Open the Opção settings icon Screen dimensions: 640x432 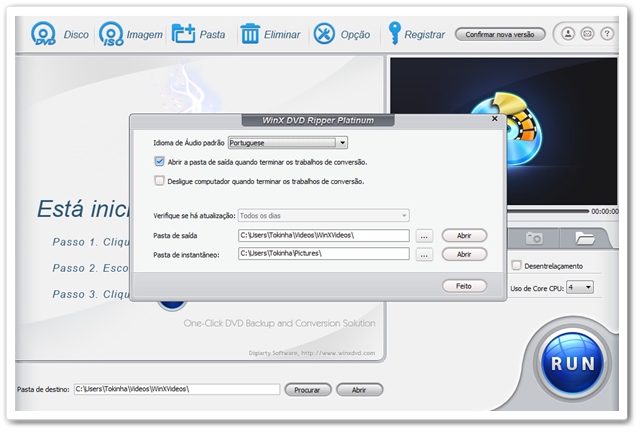pos(324,34)
